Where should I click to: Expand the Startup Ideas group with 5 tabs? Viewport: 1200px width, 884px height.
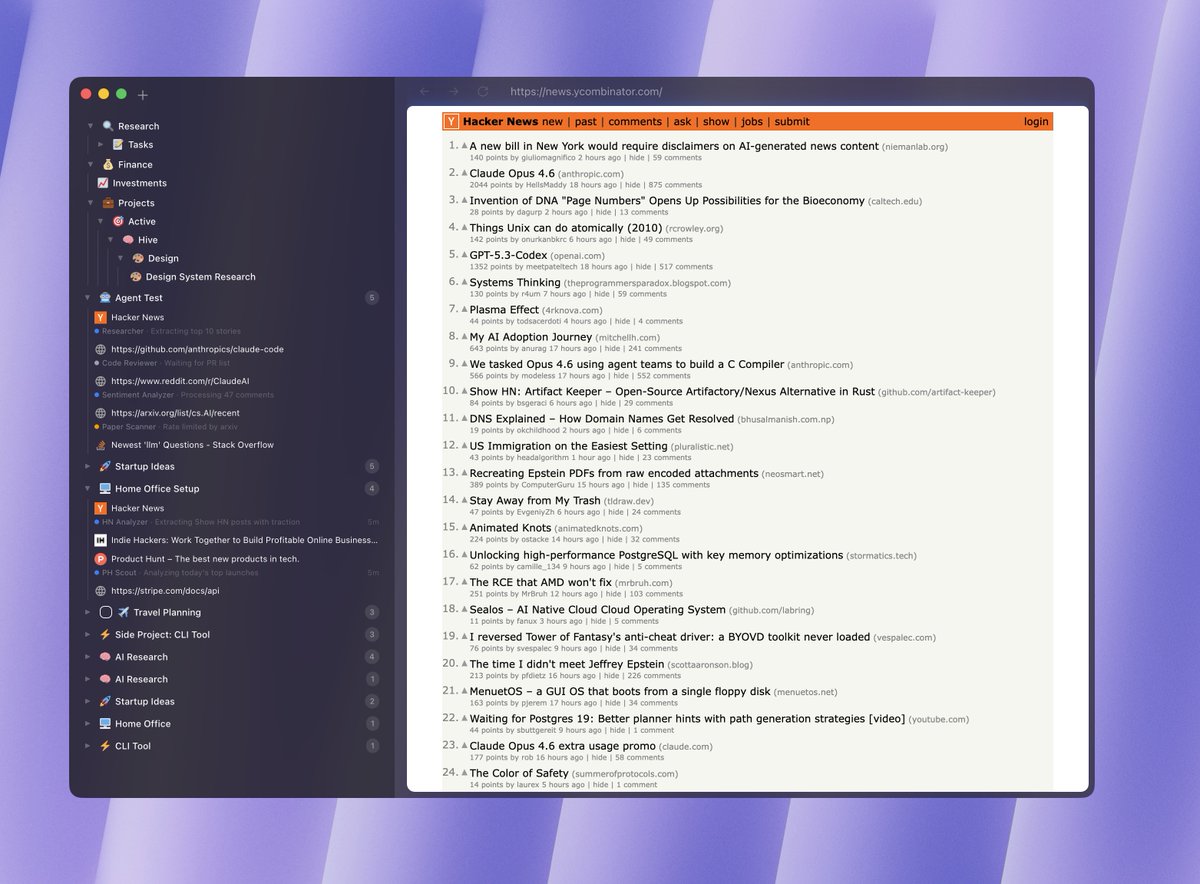pos(88,466)
